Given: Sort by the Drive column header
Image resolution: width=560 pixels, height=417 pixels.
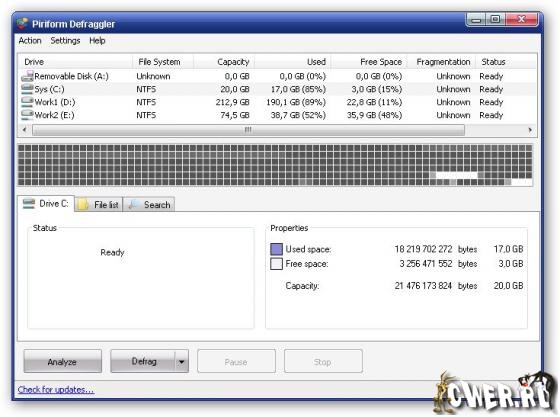Looking at the screenshot, I should (75, 62).
